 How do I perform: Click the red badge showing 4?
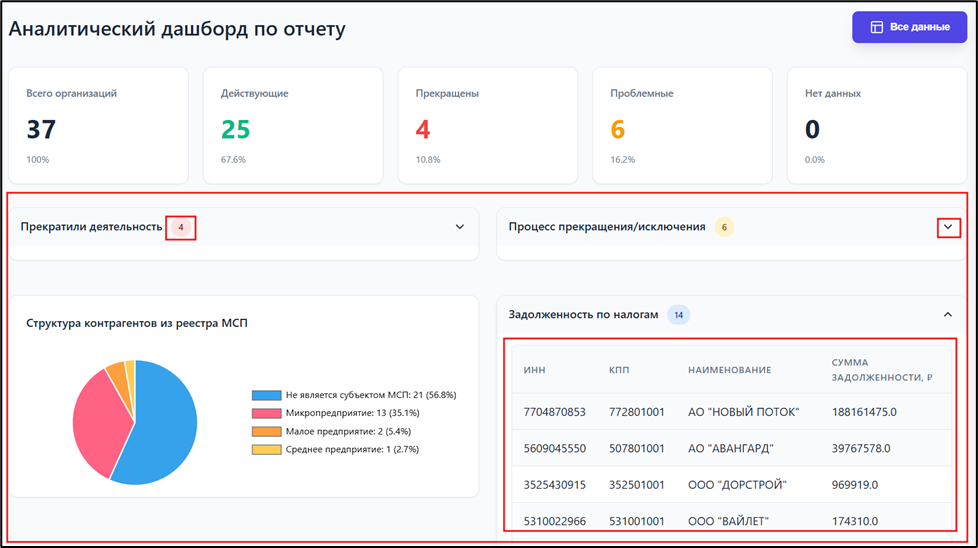pos(181,227)
